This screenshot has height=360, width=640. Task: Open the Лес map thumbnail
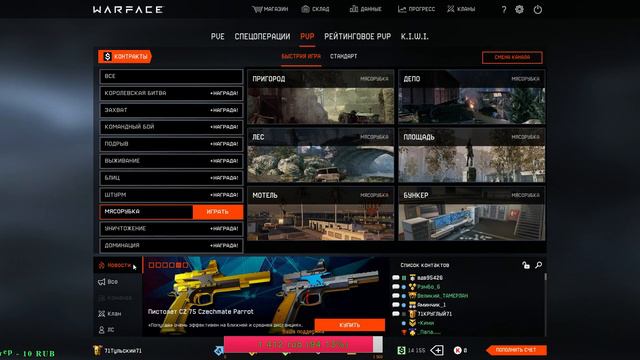(x=320, y=156)
